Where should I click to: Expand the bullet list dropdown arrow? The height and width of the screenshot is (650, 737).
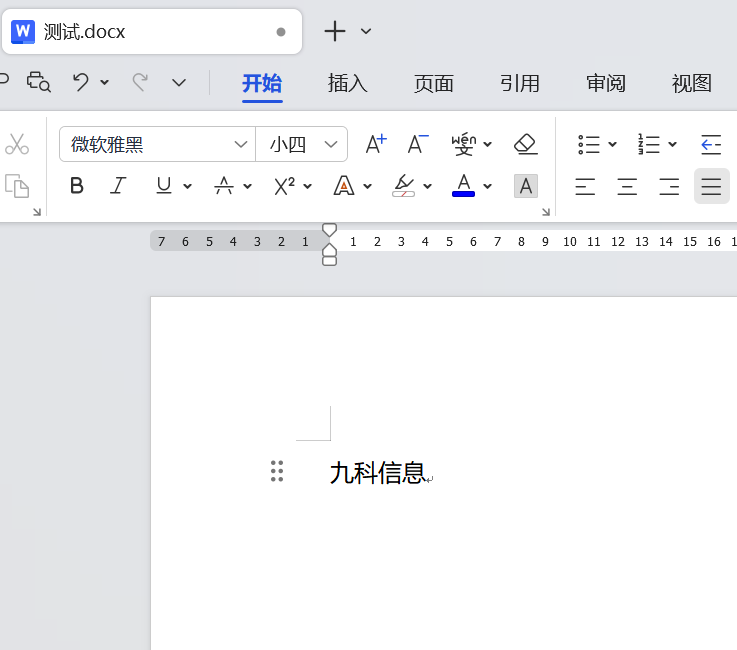[x=613, y=144]
